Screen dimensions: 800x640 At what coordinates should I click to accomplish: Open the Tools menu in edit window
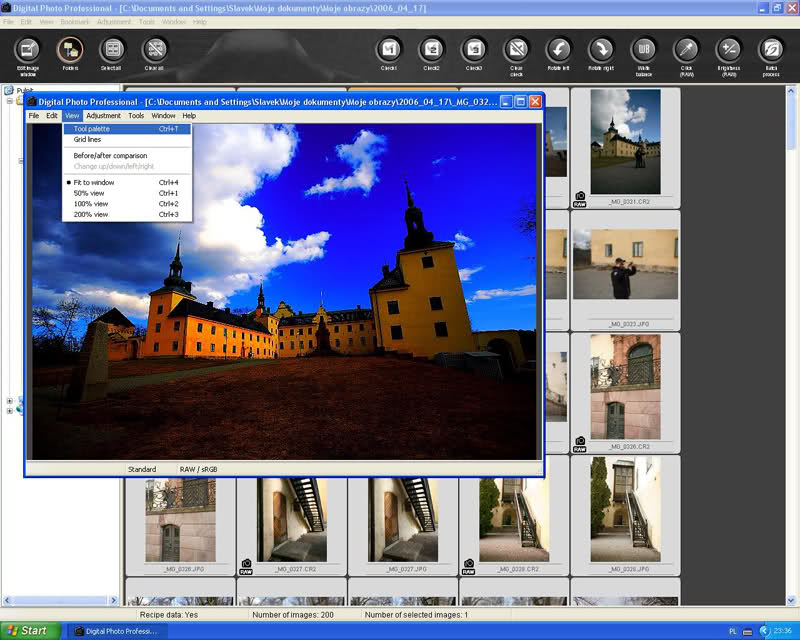[x=136, y=116]
